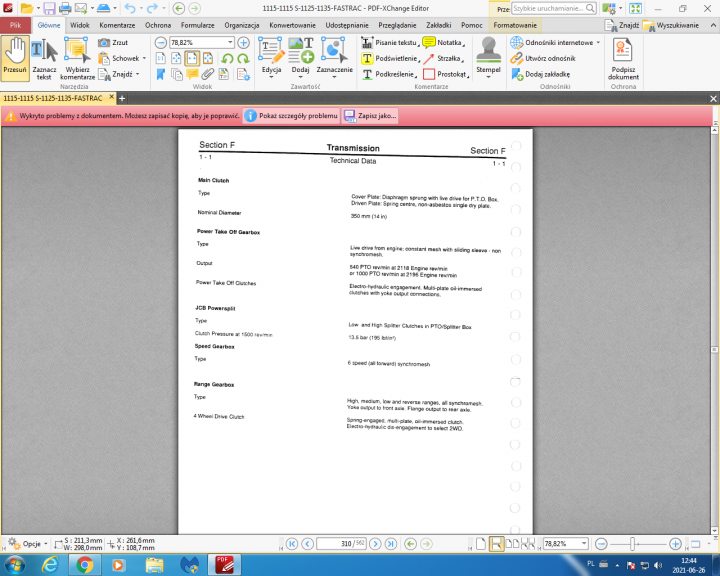Click the Edycja content edit tool

(x=271, y=57)
